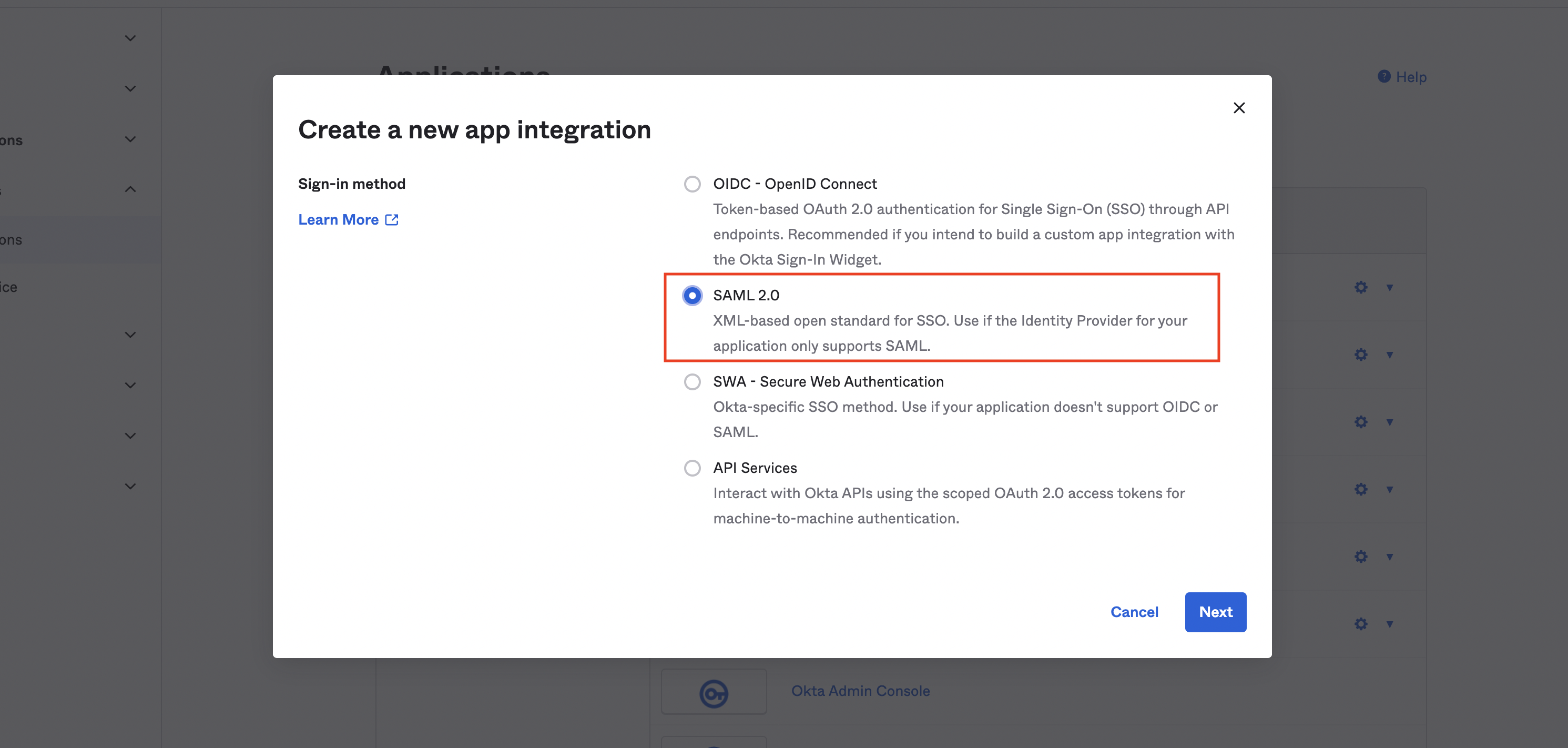The height and width of the screenshot is (748, 1568).
Task: Open the Help icon at top right
Action: point(1383,77)
